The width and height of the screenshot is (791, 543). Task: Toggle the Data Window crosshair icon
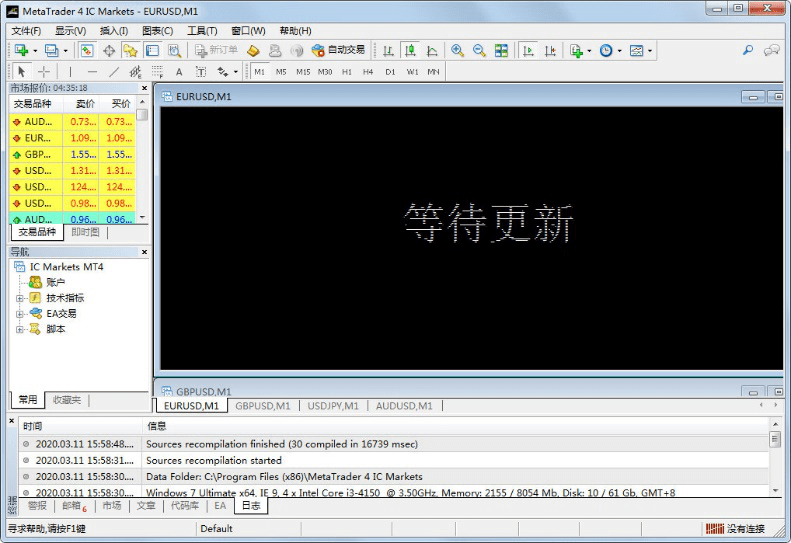[109, 50]
